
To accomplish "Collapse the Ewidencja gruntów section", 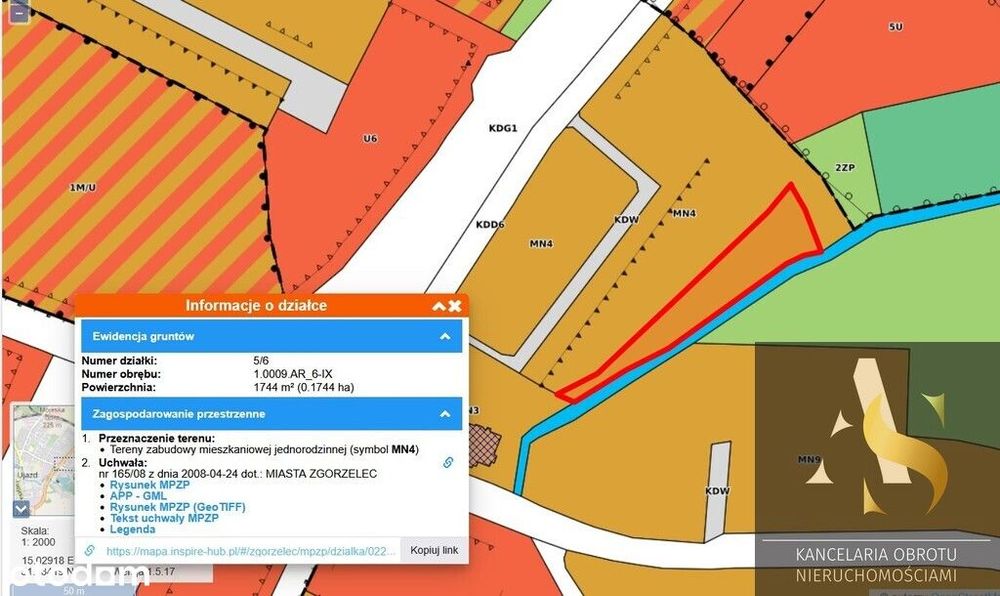I will pos(445,336).
